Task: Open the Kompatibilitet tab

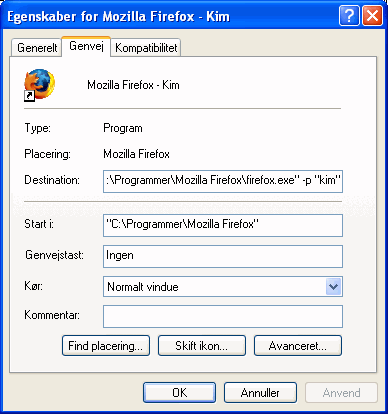Action: point(146,48)
